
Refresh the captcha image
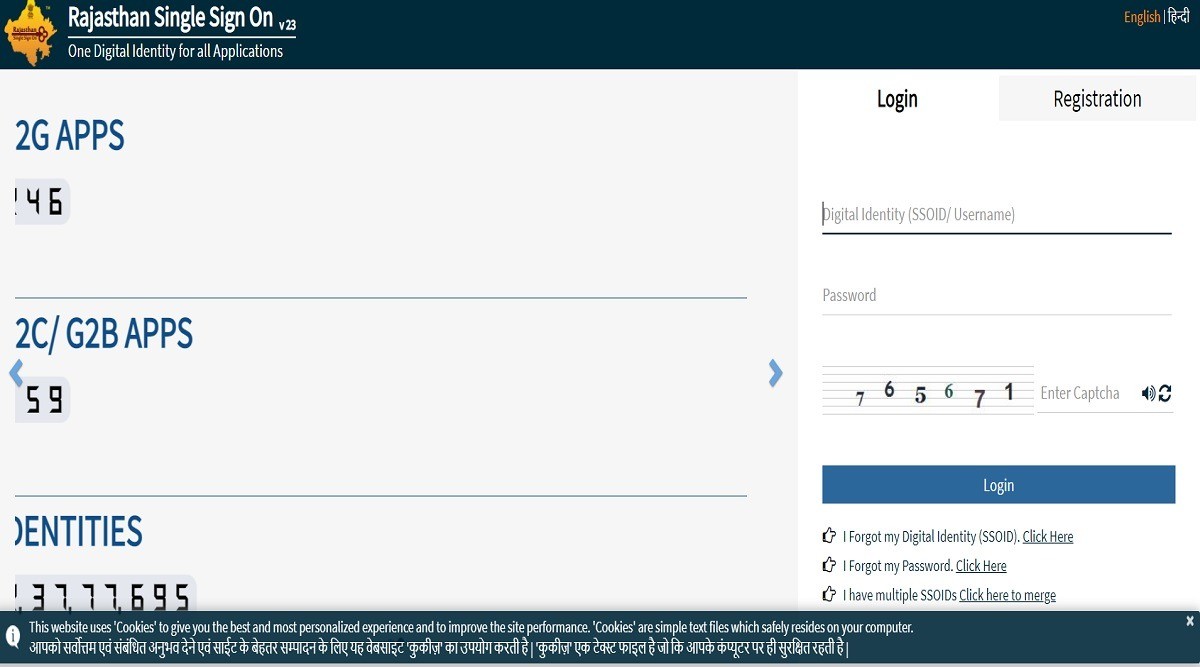1165,394
